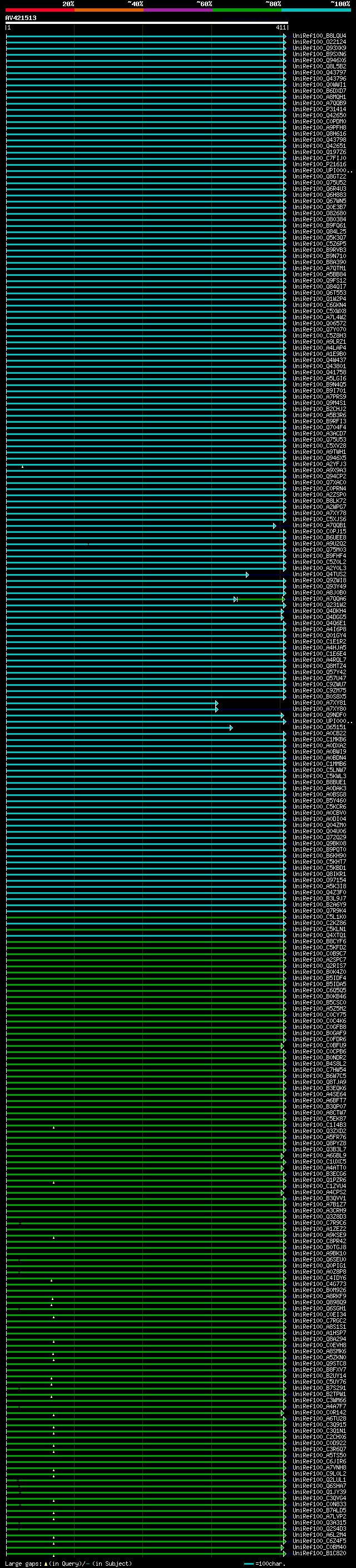Choose UniRef100_A8MQH1 row label
Viewport: 356px width, 1568px height.
tap(319, 97)
